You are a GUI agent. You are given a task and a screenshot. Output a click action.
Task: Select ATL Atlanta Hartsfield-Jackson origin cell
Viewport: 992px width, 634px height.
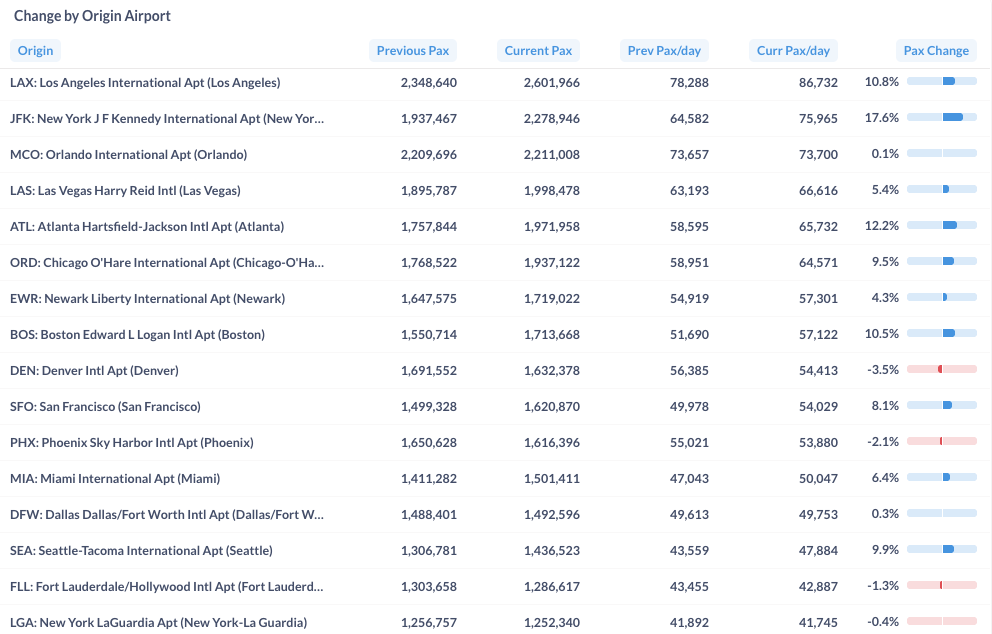(147, 227)
